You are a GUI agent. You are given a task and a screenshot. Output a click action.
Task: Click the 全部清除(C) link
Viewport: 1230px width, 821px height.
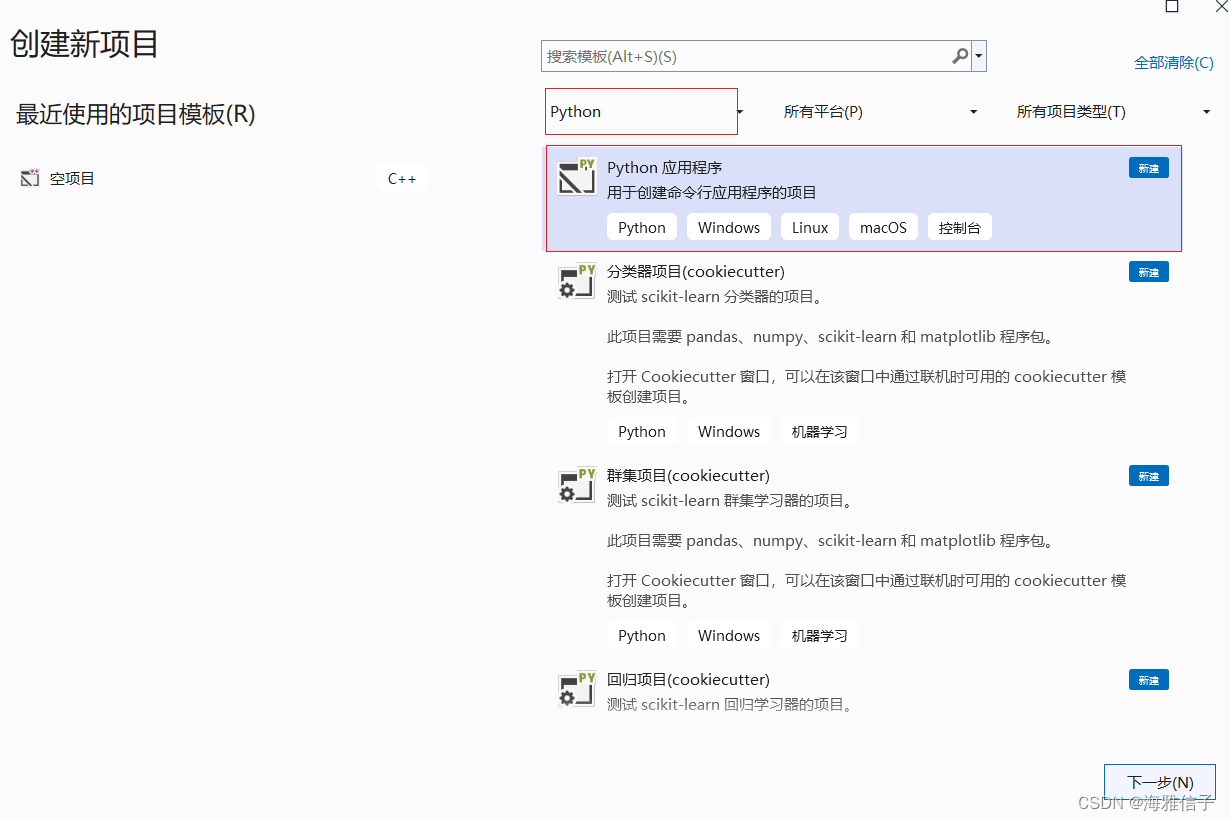(1174, 62)
